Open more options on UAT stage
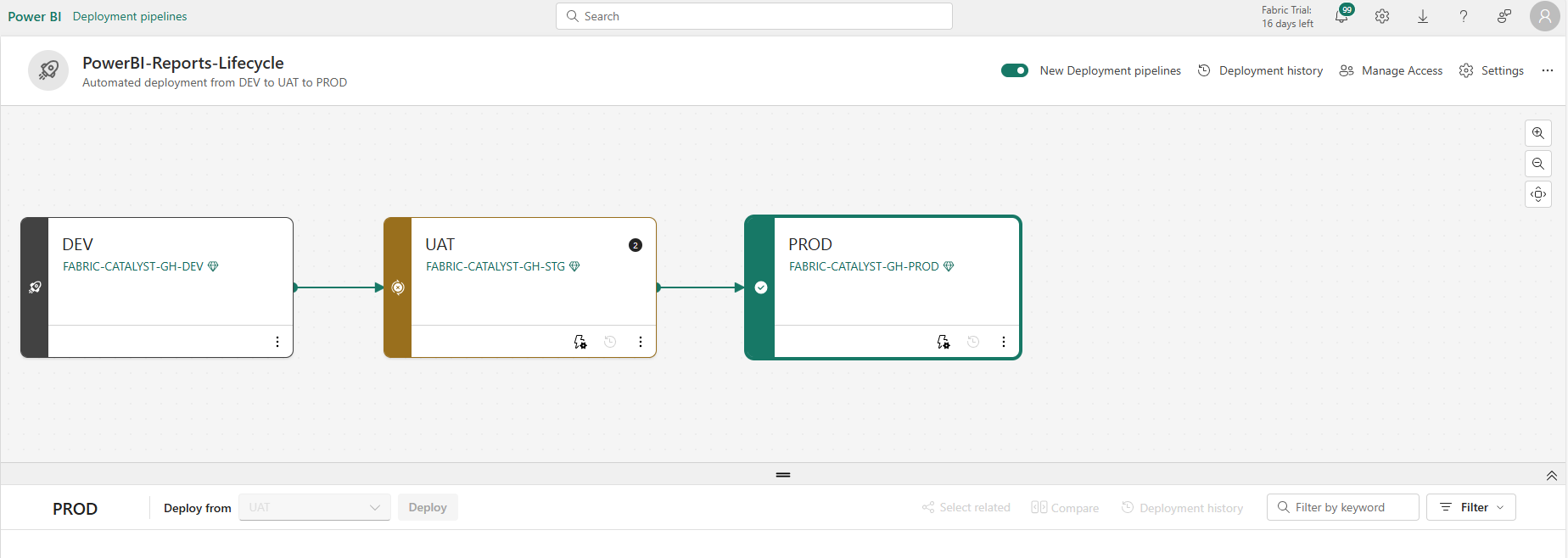 (x=641, y=342)
